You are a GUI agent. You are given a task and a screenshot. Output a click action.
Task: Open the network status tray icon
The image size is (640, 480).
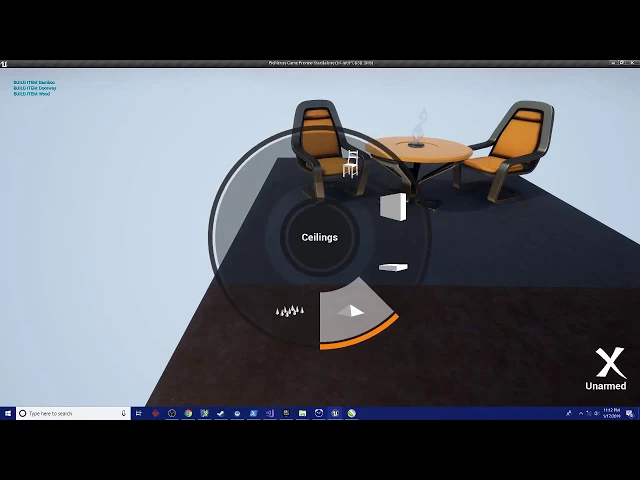tap(589, 413)
